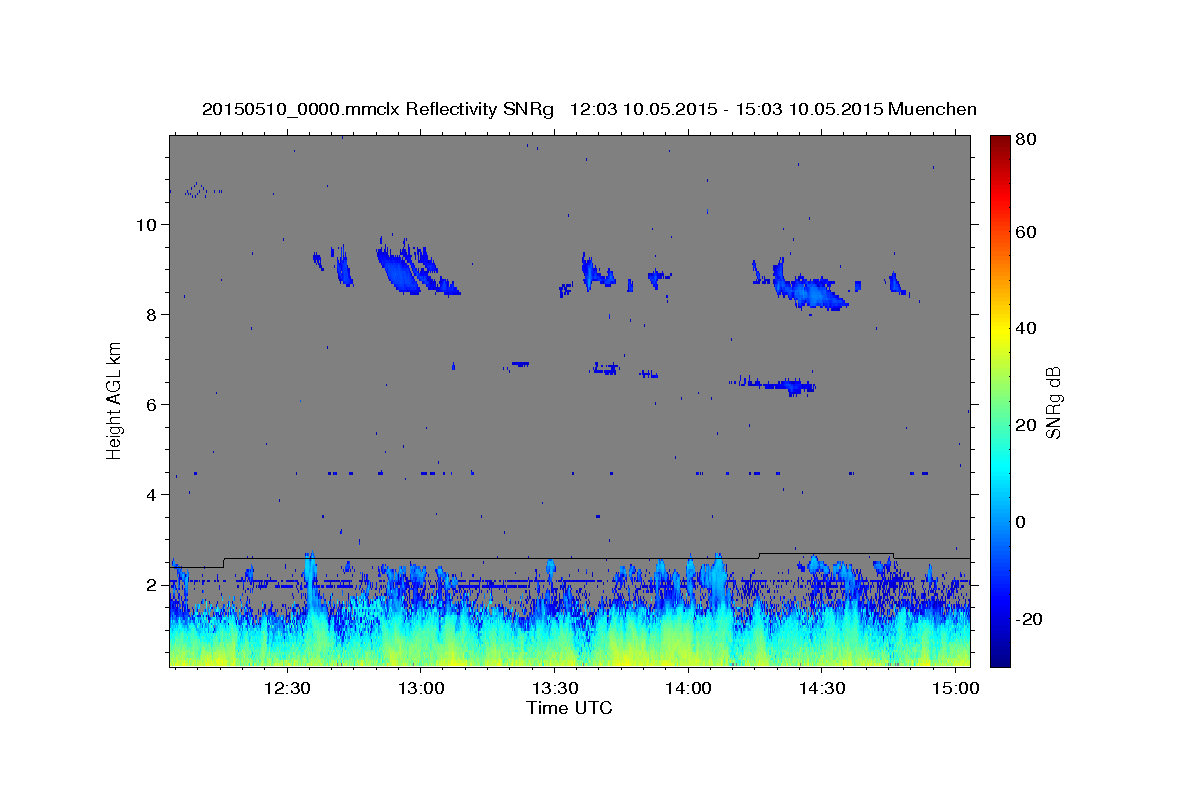This screenshot has height=800, width=1200.
Task: Click the colorbar value 20
Action: [1025, 425]
